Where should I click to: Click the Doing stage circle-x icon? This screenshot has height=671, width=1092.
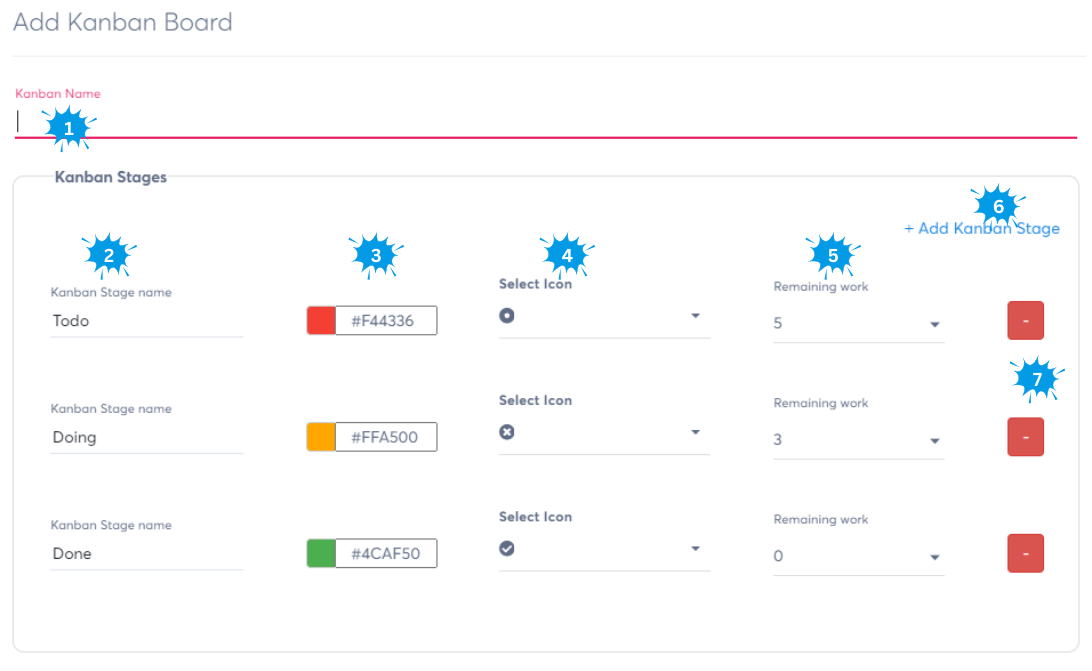507,432
